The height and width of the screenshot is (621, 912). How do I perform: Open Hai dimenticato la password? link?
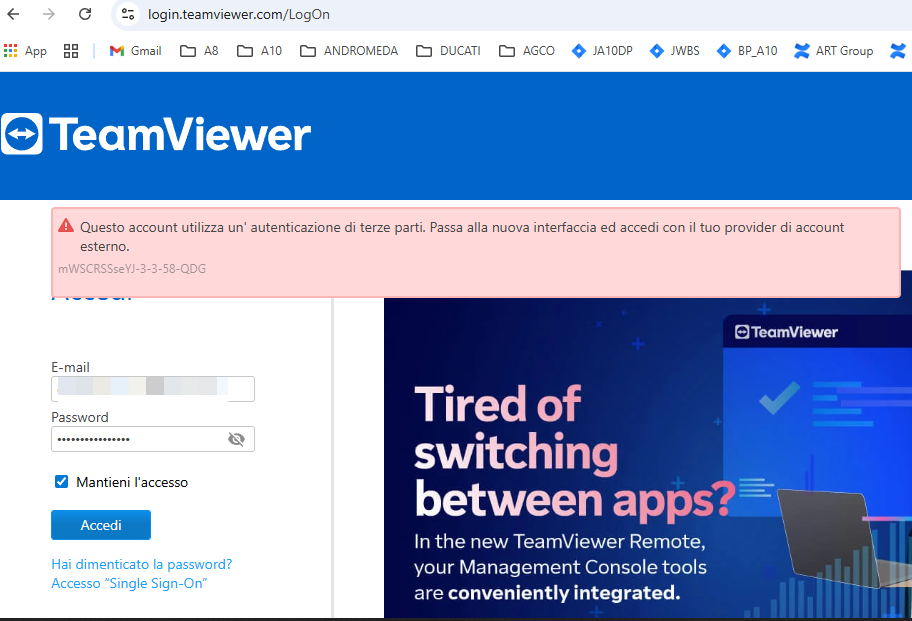point(142,564)
